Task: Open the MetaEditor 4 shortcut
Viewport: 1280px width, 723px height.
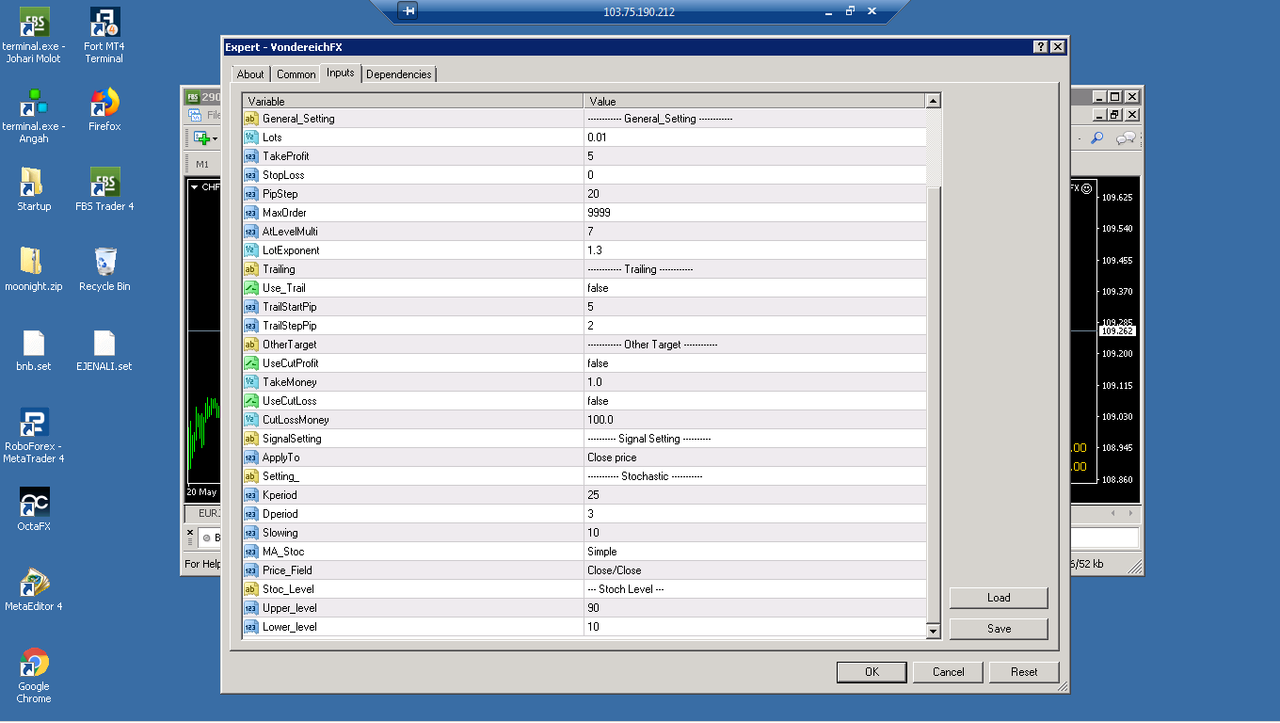Action: pyautogui.click(x=33, y=590)
